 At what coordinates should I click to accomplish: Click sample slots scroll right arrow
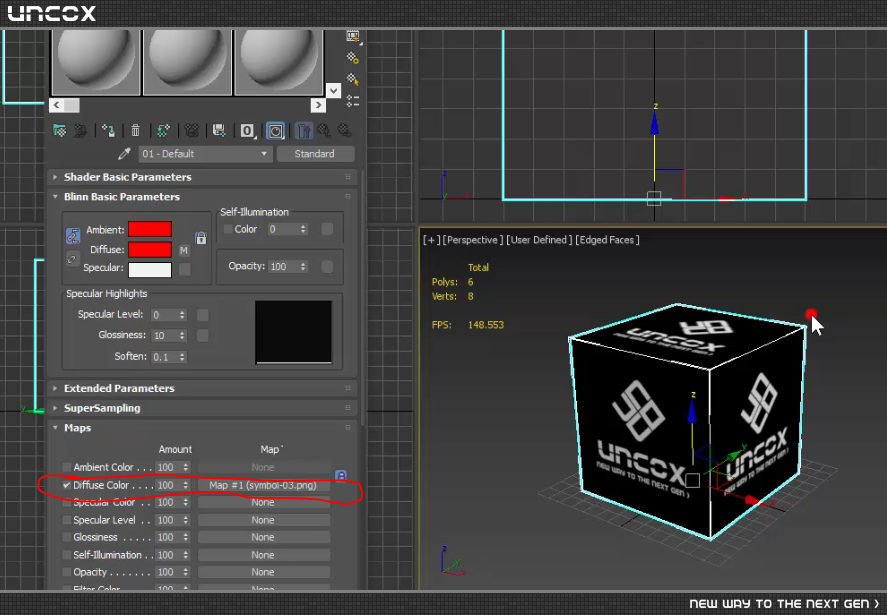click(318, 105)
